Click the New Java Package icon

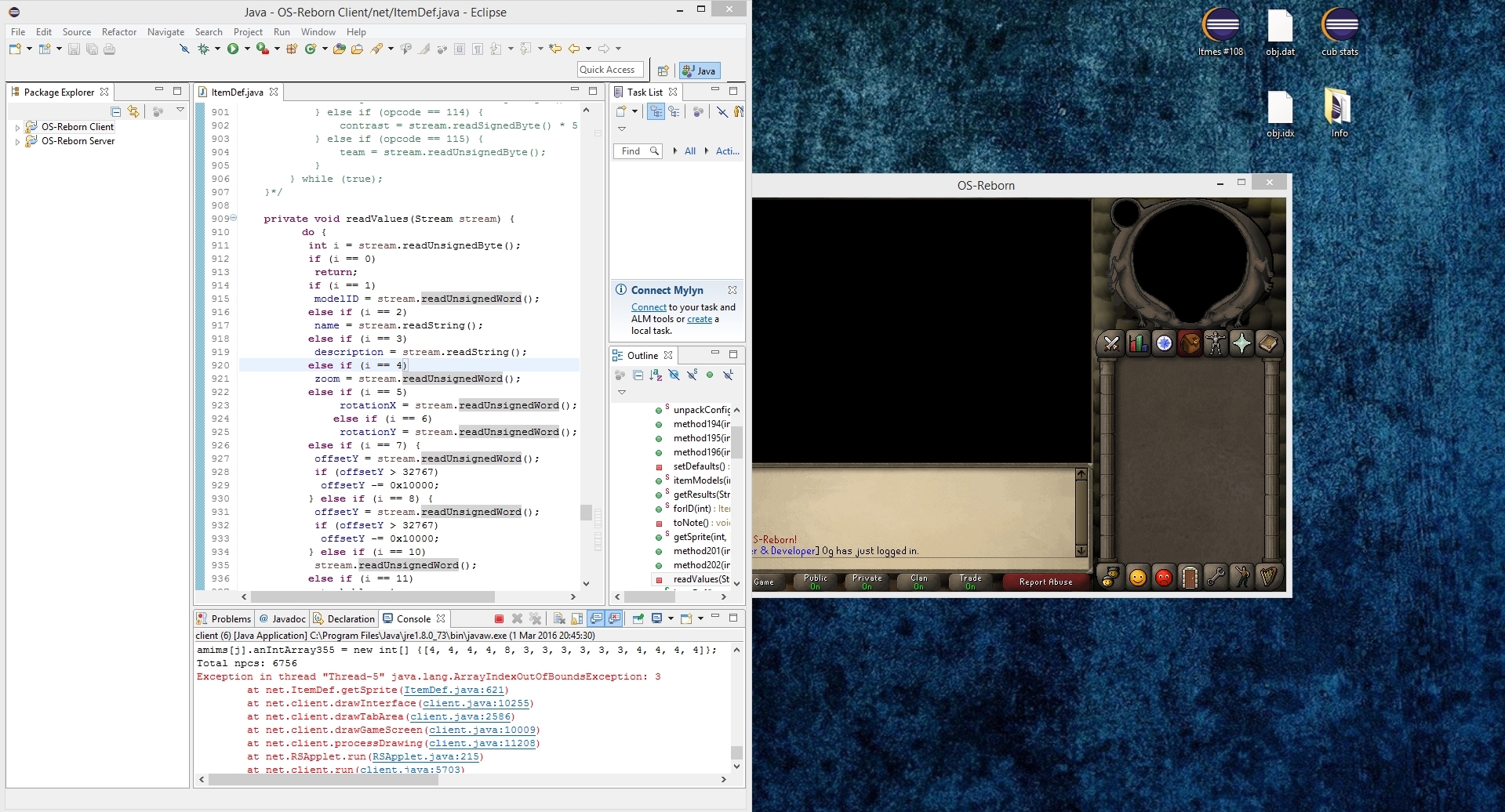coord(292,49)
